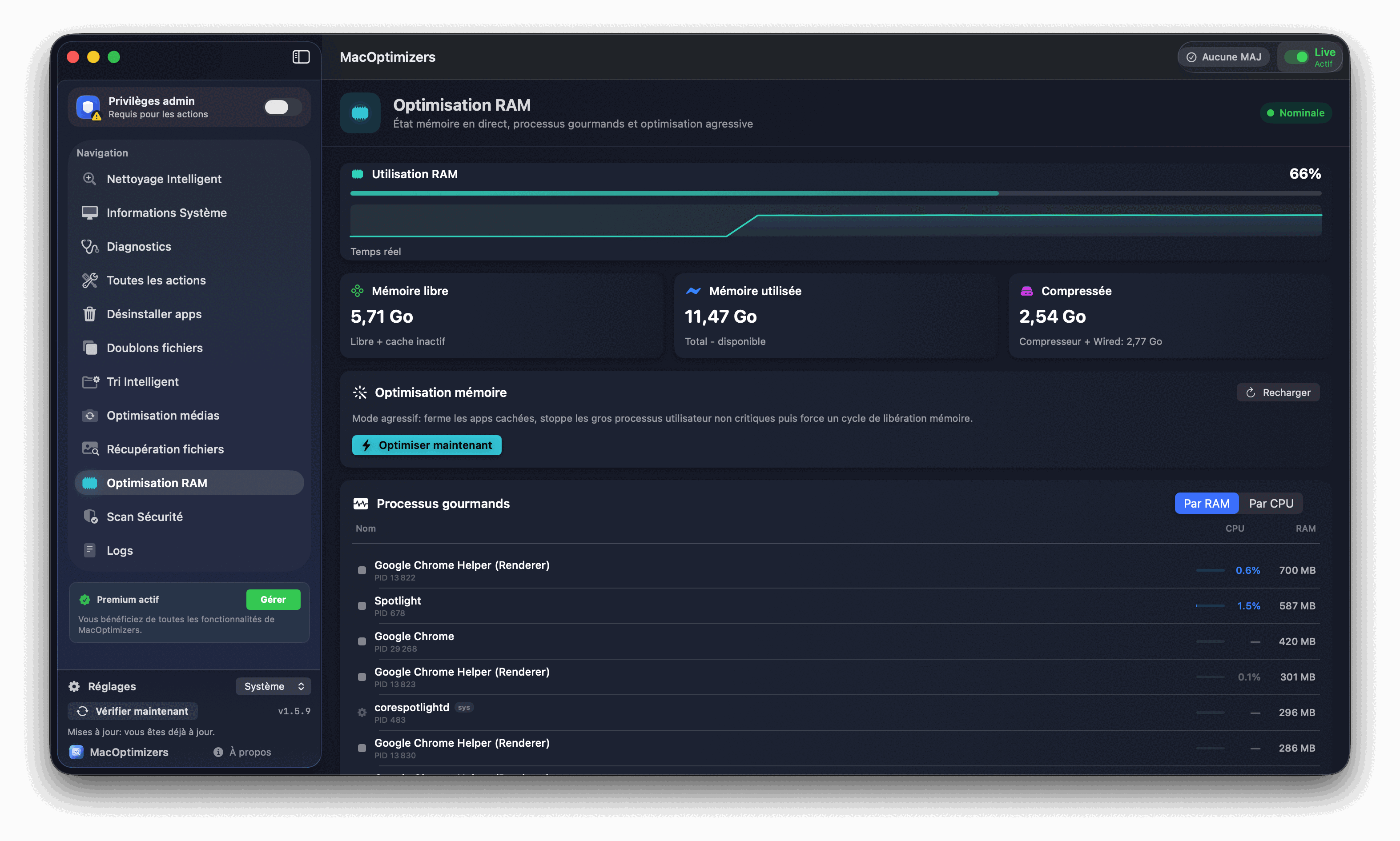Open the Diagnostics section
1400x841 pixels.
(x=139, y=246)
